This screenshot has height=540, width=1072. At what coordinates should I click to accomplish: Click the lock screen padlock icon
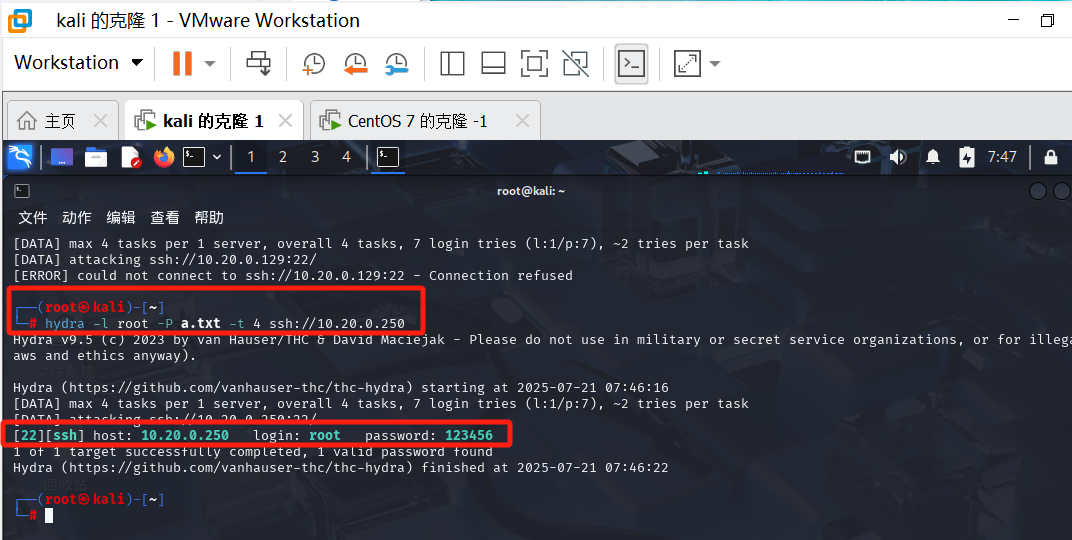coord(1051,157)
